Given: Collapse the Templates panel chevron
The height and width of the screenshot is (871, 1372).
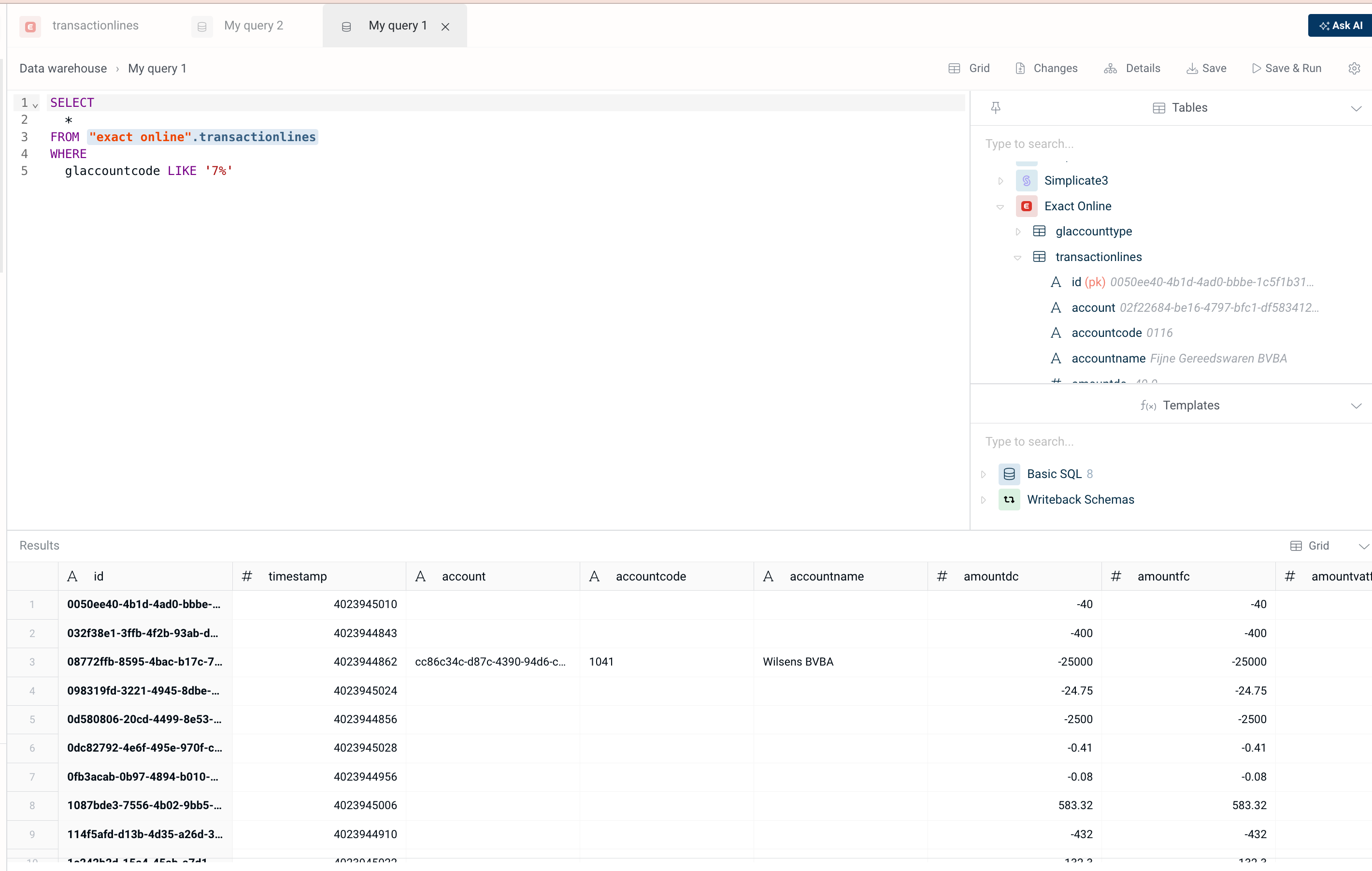Looking at the screenshot, I should (x=1356, y=406).
